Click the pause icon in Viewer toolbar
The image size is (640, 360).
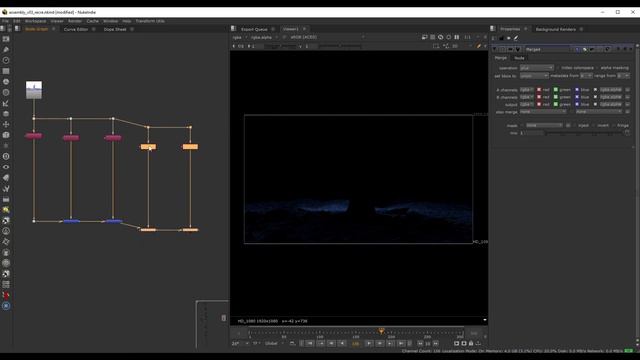[x=457, y=37]
